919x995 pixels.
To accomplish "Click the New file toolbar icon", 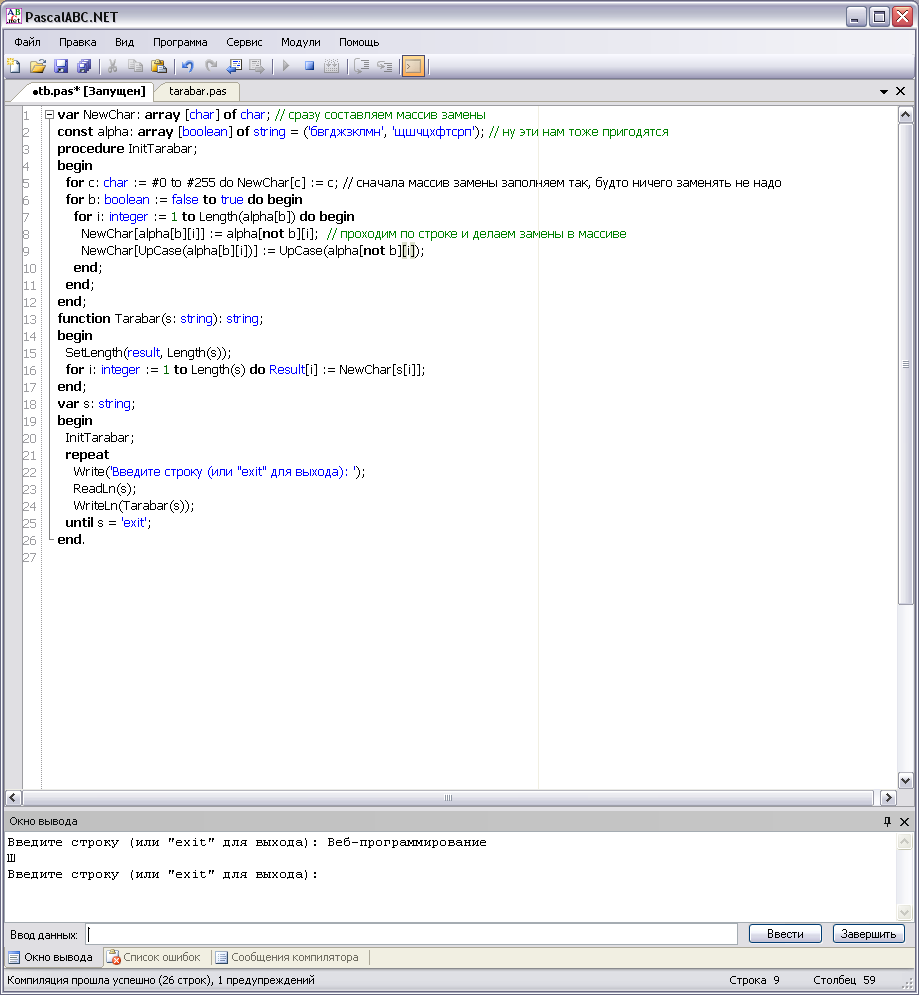I will click(14, 66).
